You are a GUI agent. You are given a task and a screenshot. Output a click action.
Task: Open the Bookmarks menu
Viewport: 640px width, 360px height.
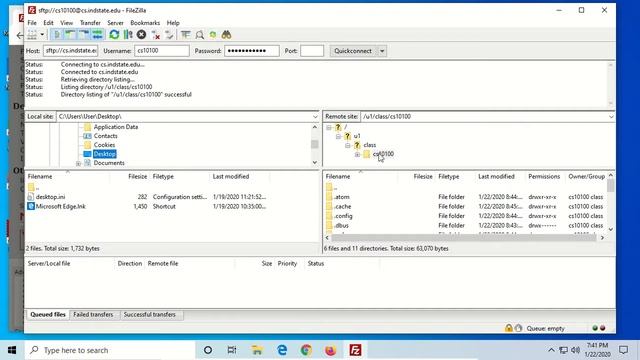click(145, 23)
